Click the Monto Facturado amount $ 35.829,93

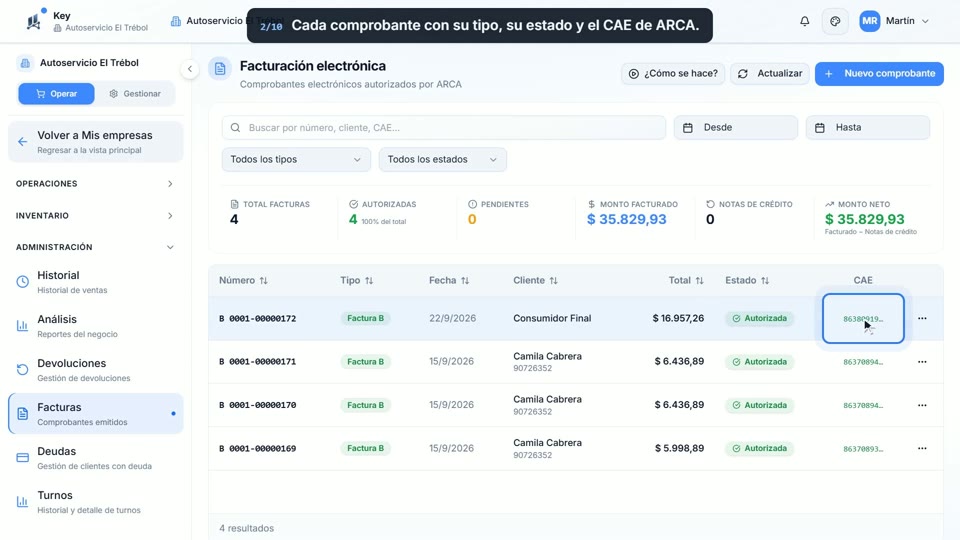(x=626, y=219)
